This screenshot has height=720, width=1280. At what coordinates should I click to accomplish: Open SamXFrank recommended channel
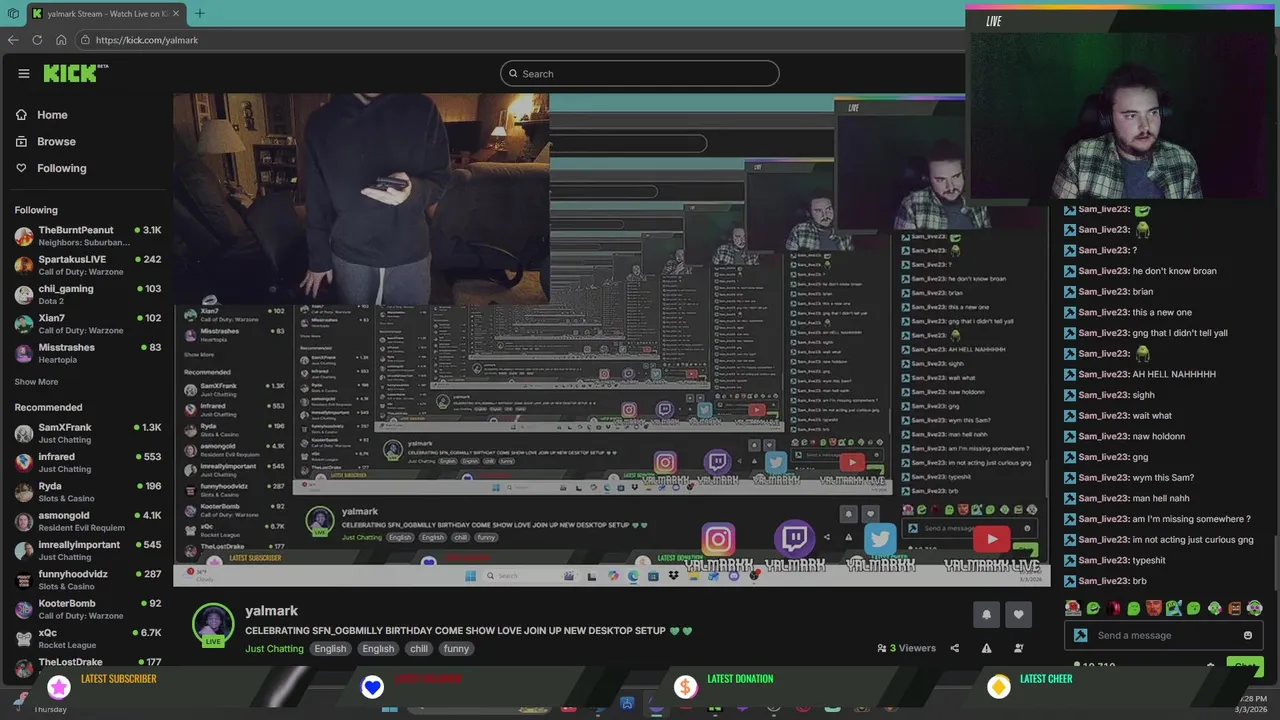pos(87,433)
